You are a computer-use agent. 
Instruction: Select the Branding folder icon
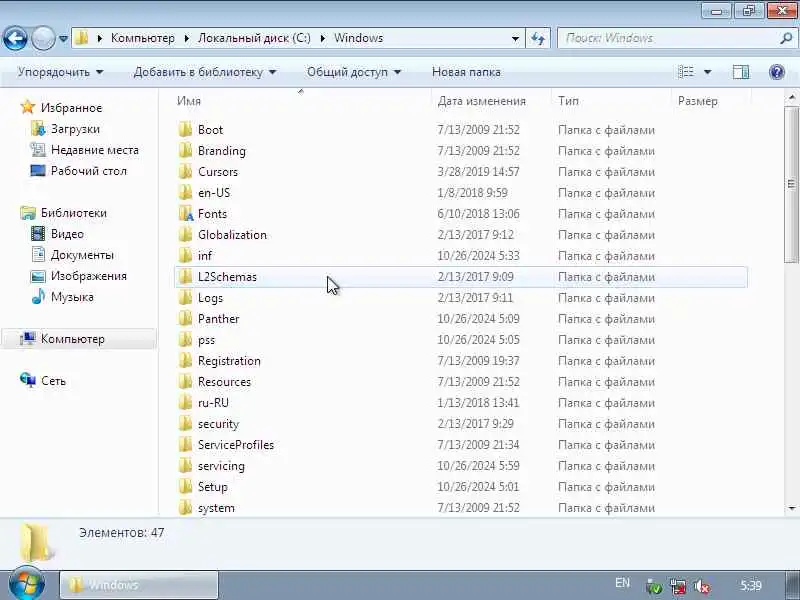click(185, 151)
